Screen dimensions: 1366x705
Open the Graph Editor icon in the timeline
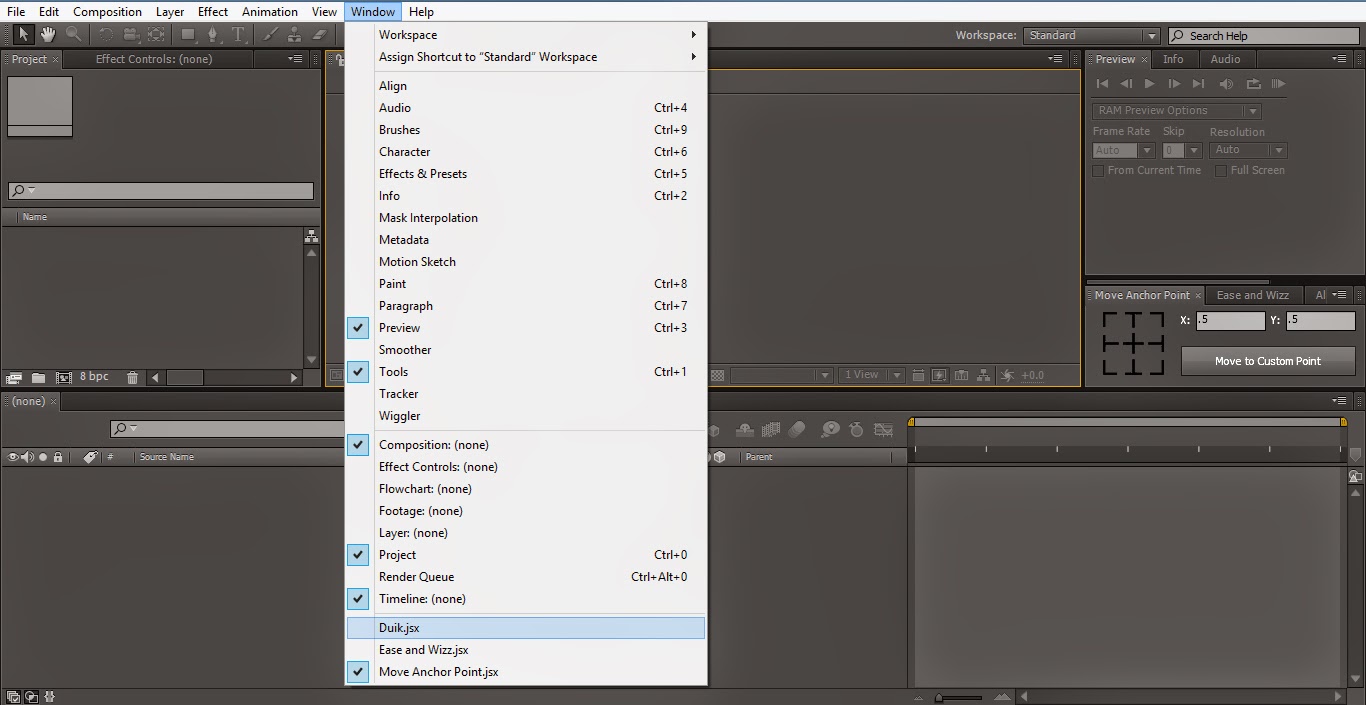[884, 430]
